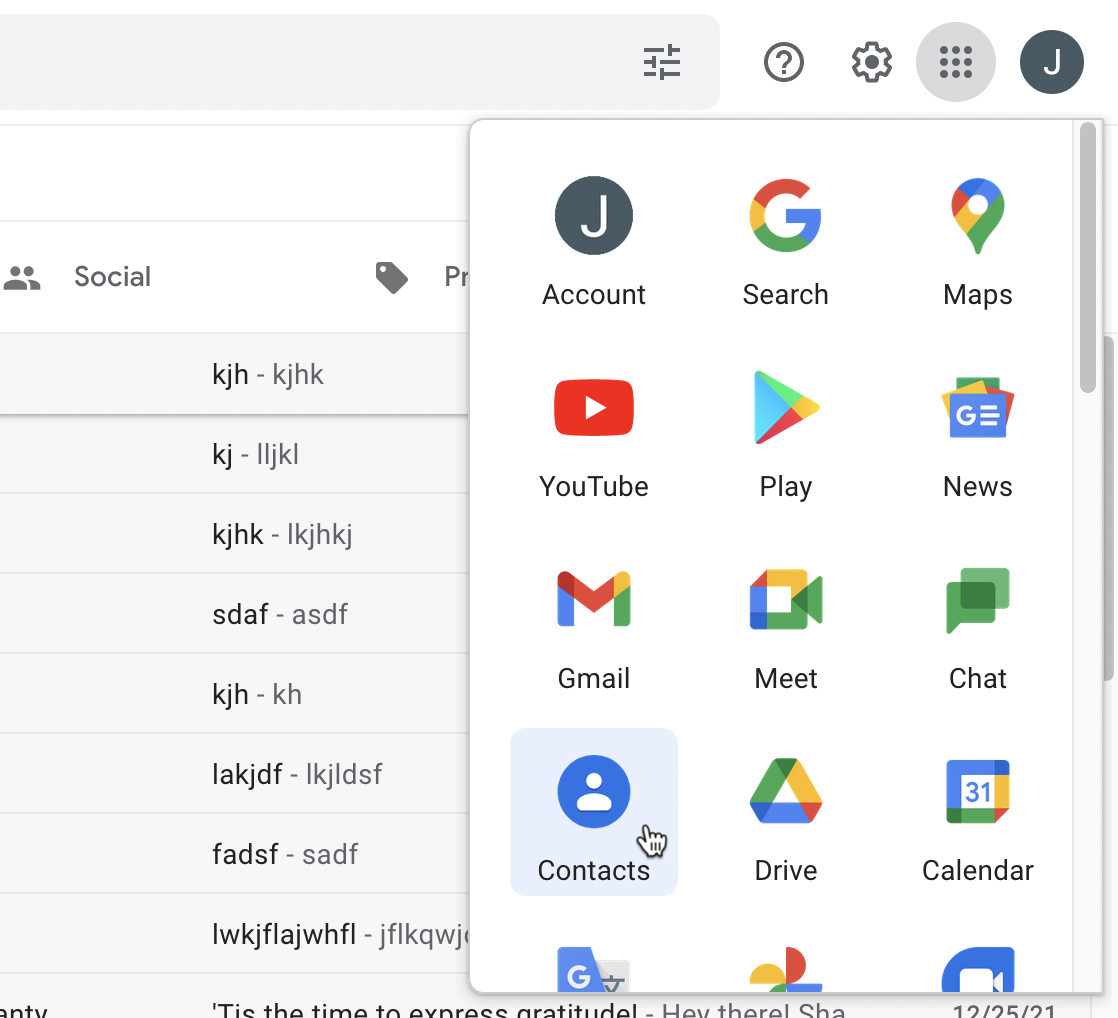Open Google Search app

click(x=785, y=240)
